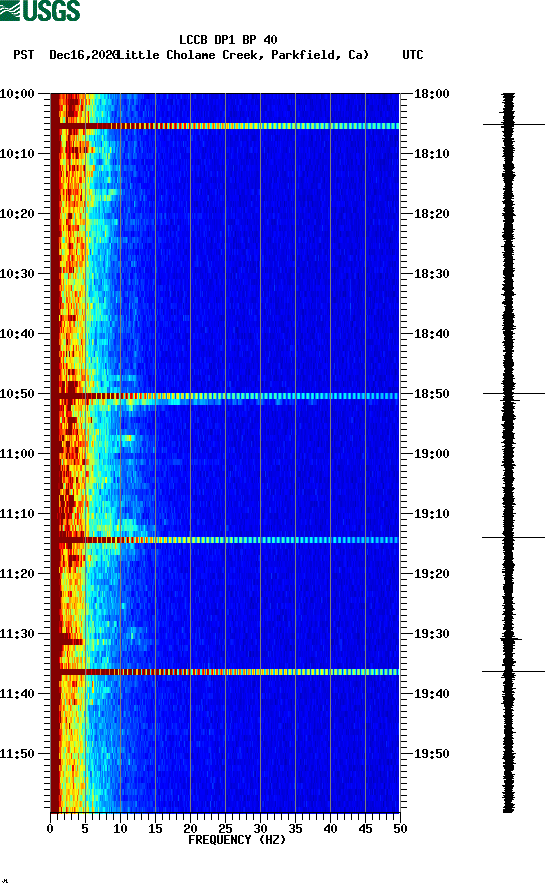Click the 11:00 PST time label
Image resolution: width=552 pixels, height=892 pixels.
pyautogui.click(x=17, y=454)
